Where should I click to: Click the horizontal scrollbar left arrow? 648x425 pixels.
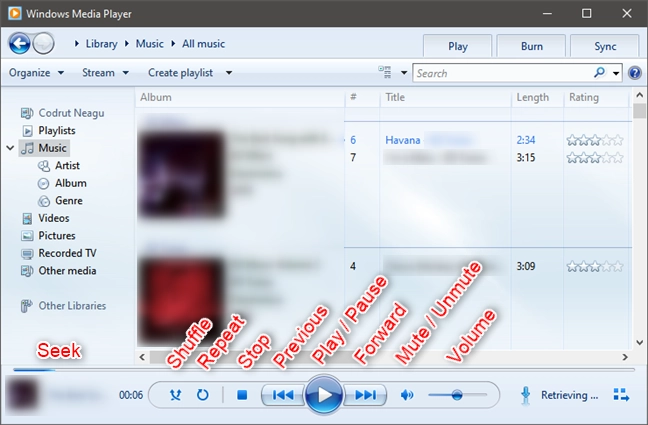(142, 357)
